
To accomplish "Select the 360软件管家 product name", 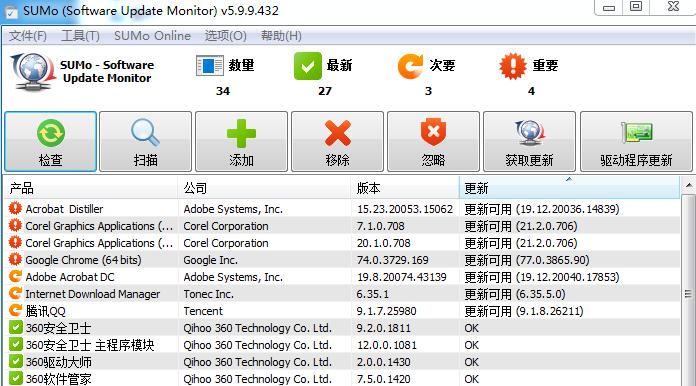I will tap(59, 379).
